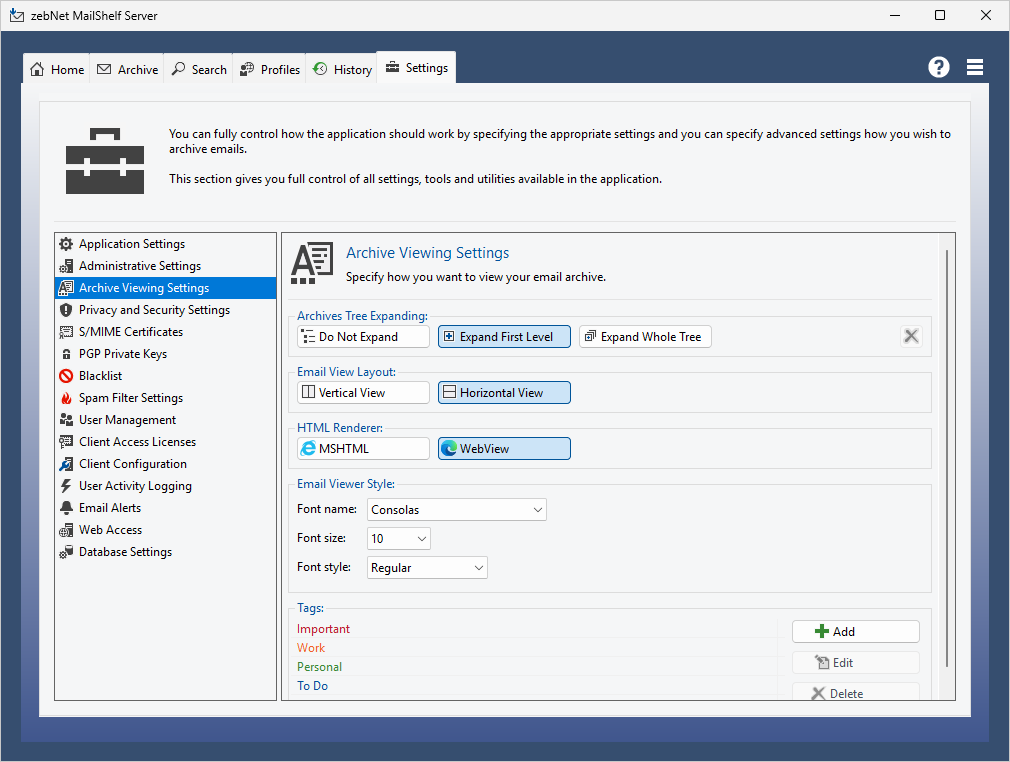Click the User Activity Logging lightning icon
The image size is (1010, 762).
[66, 486]
